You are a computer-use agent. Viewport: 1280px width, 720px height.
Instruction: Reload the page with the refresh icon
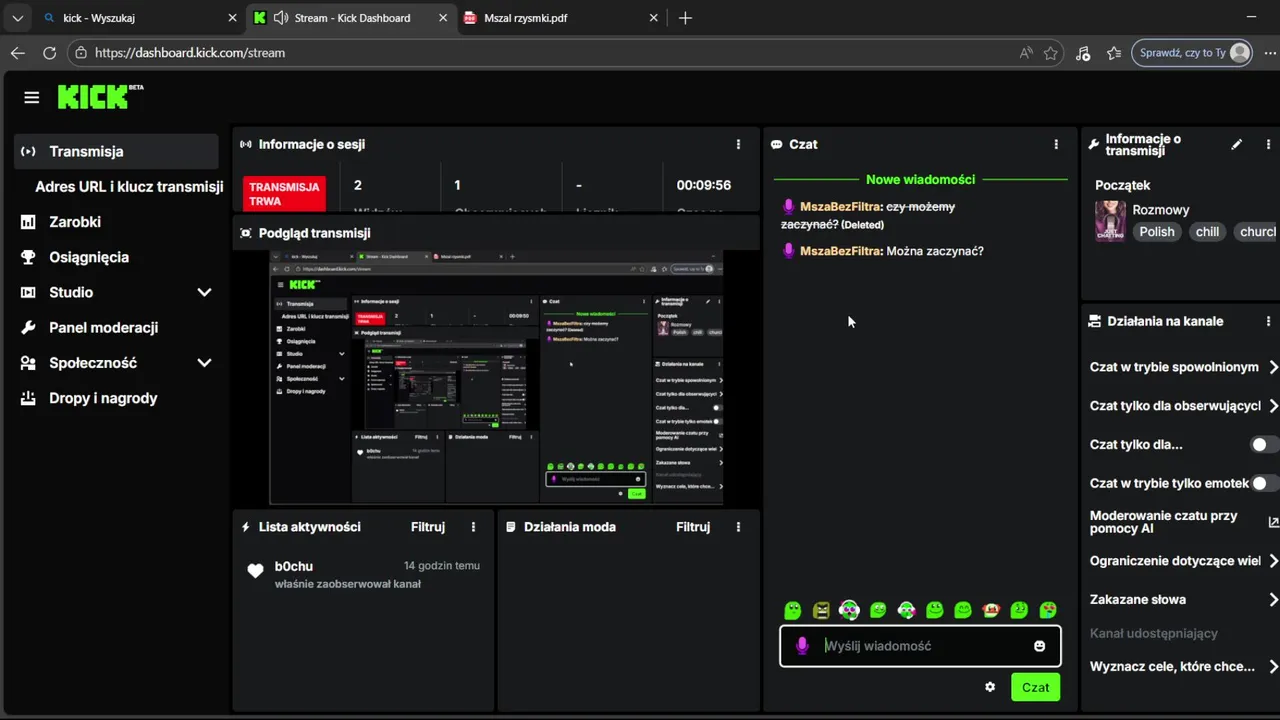pyautogui.click(x=49, y=53)
